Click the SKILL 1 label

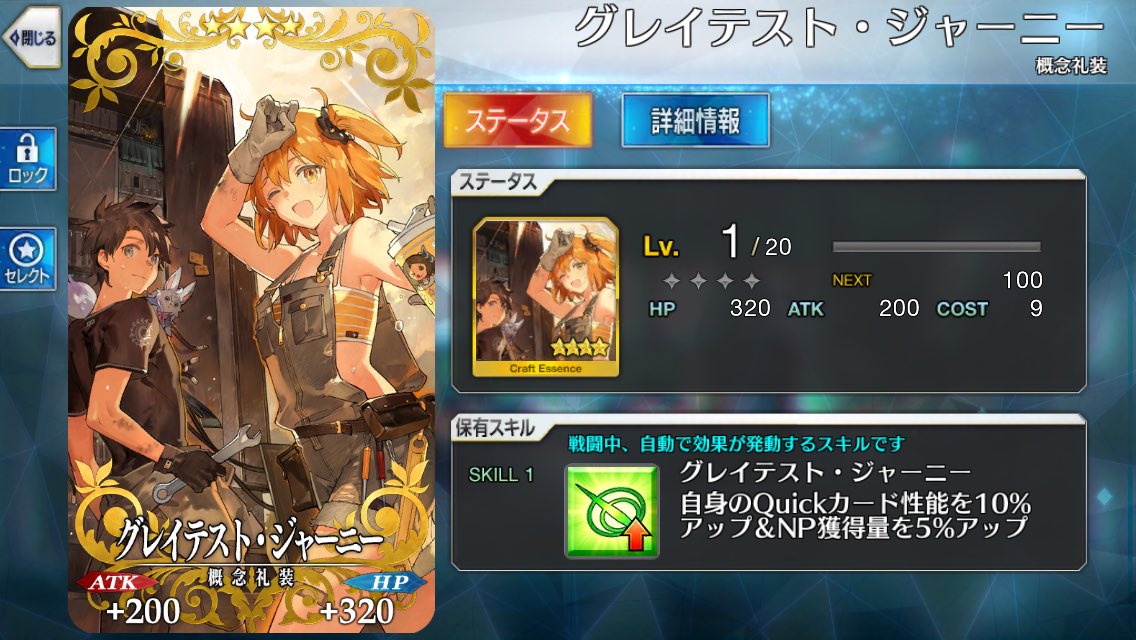(501, 475)
